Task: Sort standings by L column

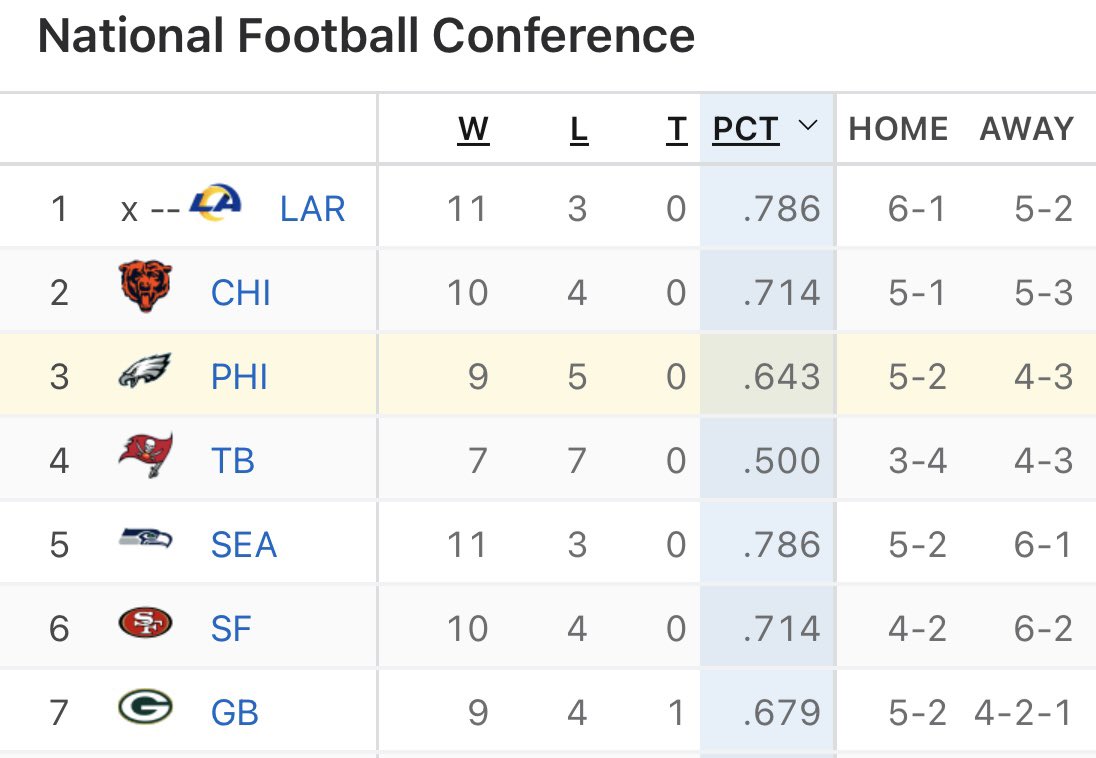Action: coord(579,129)
